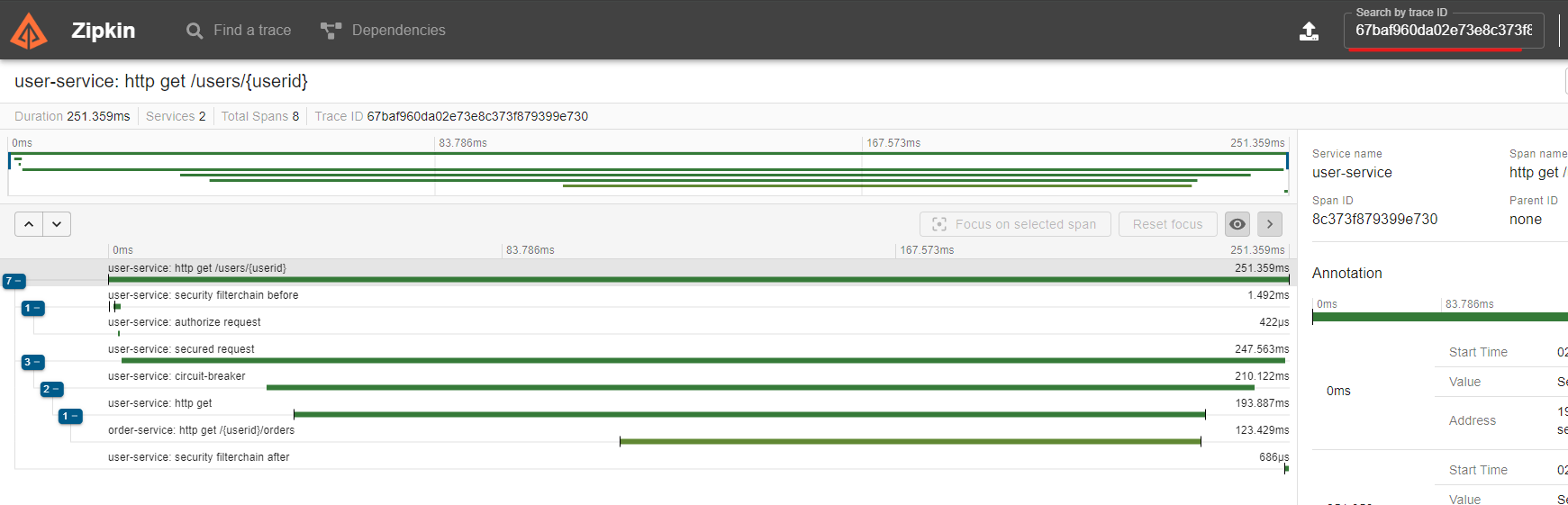Image resolution: width=1568 pixels, height=505 pixels.
Task: Toggle span detail visibility eye button
Action: (1237, 224)
